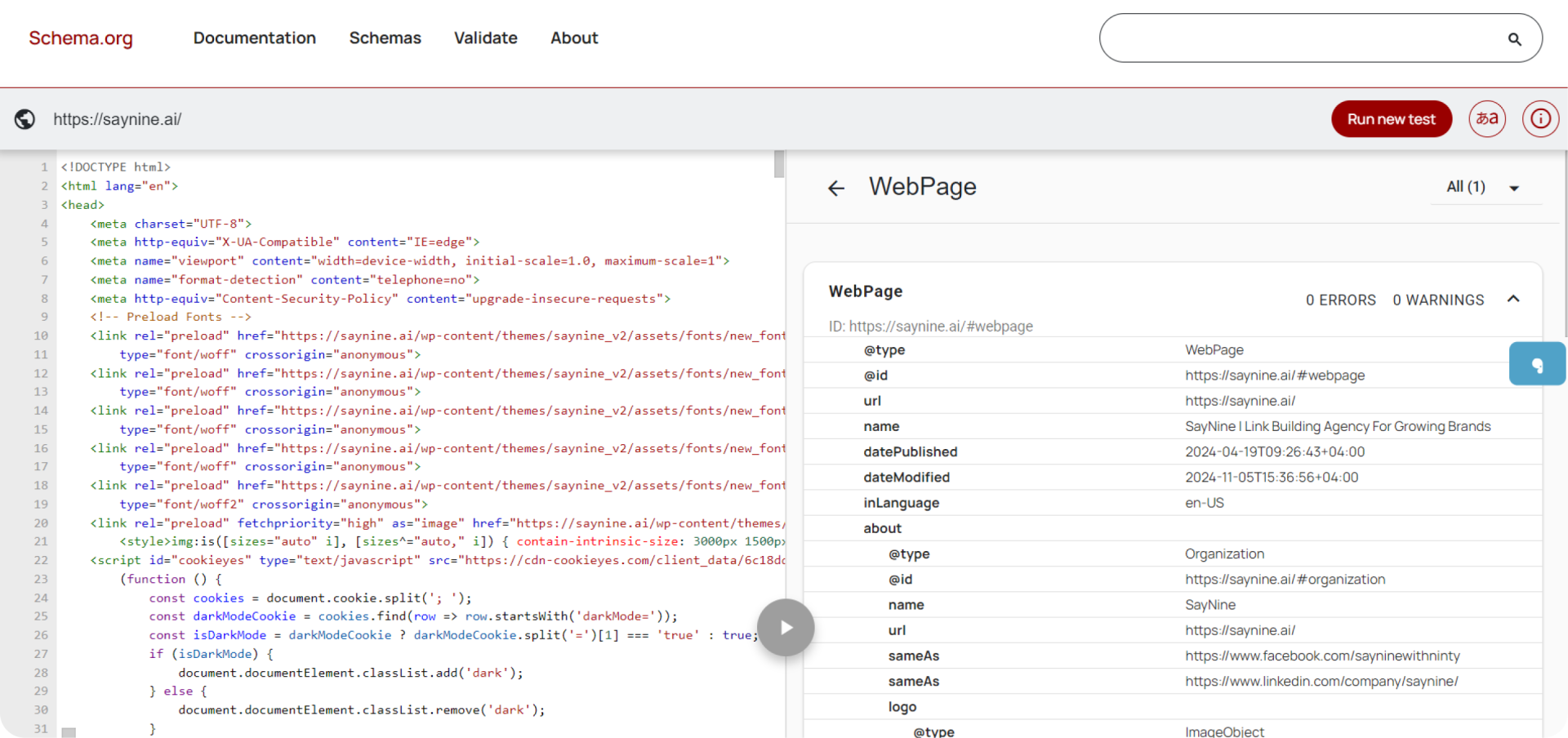
Task: Click the code panel horizontal scrollbar thumb
Action: 69,732
